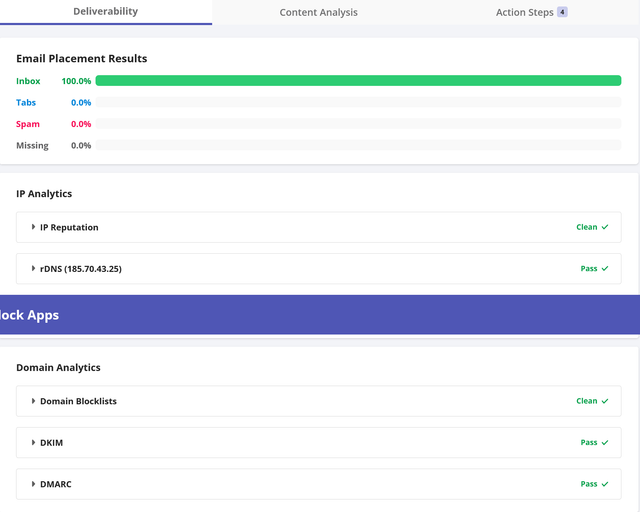
Task: Expand the DKIM row arrow
Action: pos(33,442)
